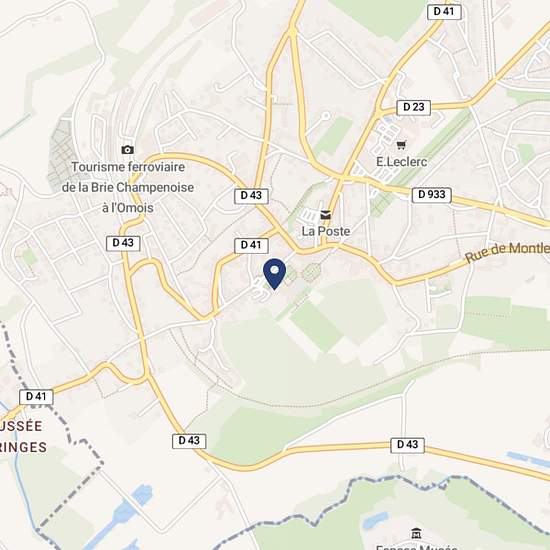
Task: Open the partially visible Musée label
Action: (417, 547)
